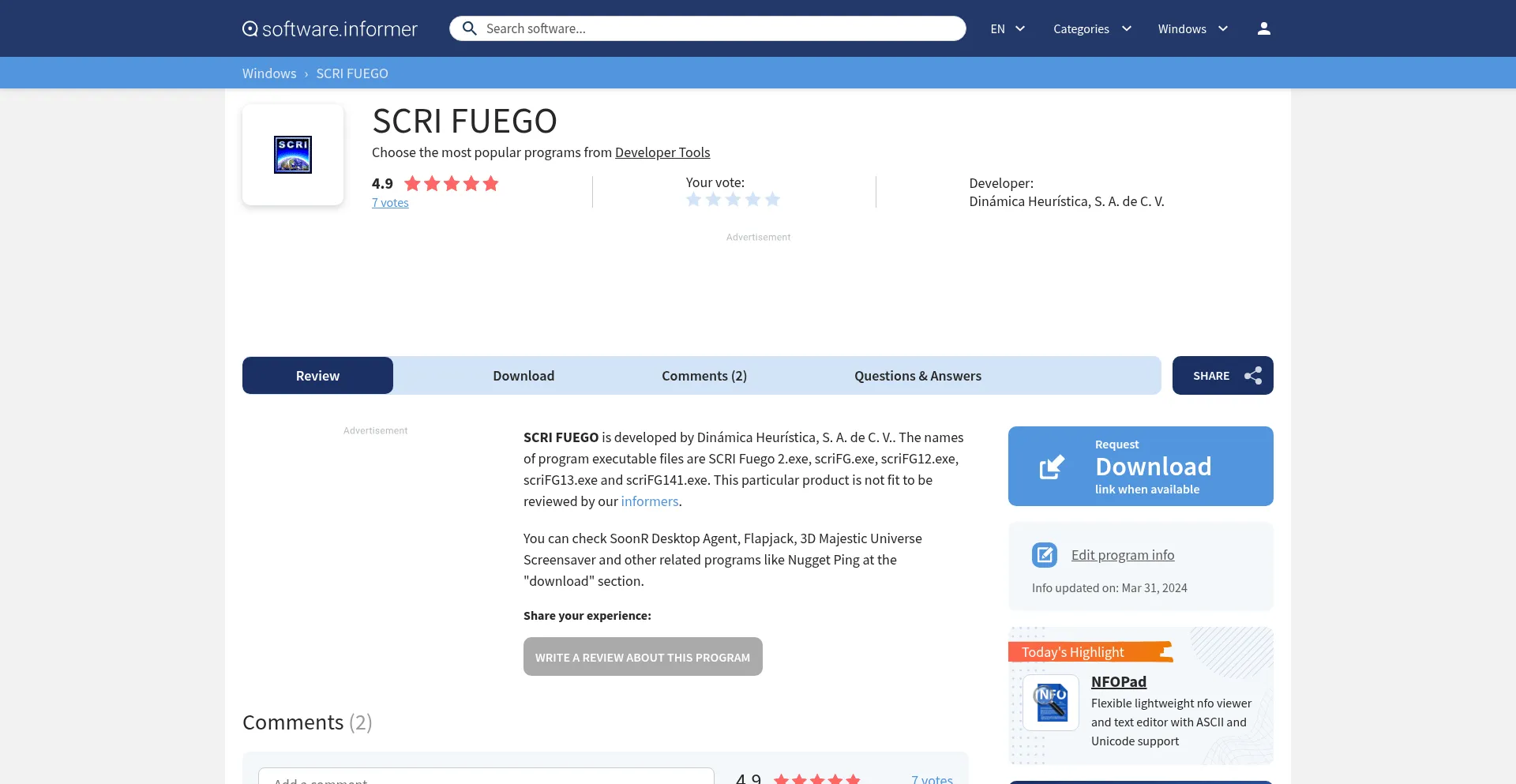
Task: Click into the Search software field
Action: [x=719, y=28]
